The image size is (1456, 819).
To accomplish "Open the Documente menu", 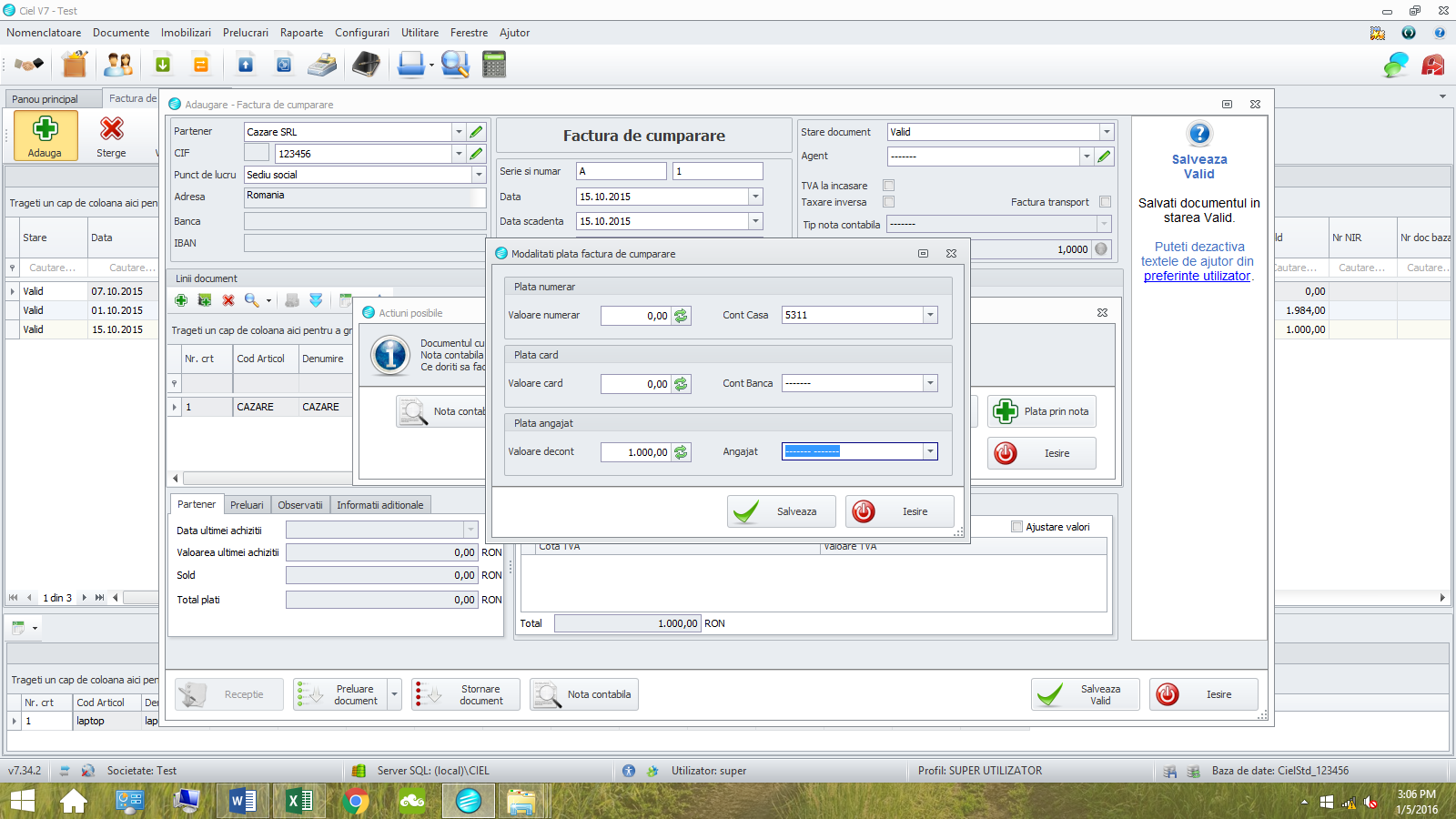I will click(x=121, y=33).
